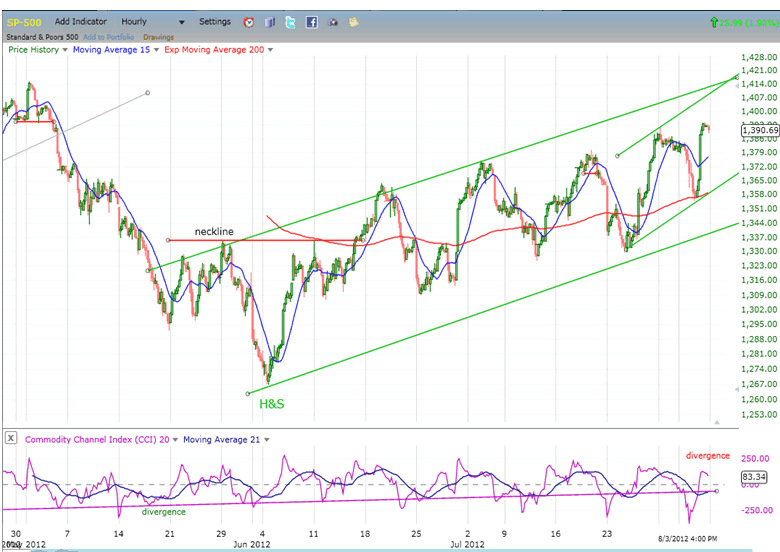780x552 pixels.
Task: Click the green H&S annotation
Action: tap(272, 404)
